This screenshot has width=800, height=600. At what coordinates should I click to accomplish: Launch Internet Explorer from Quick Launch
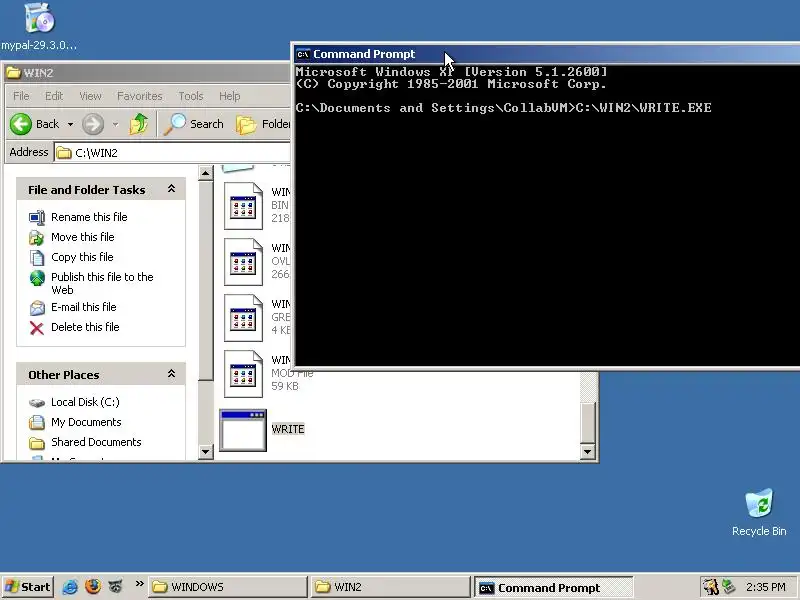(x=70, y=587)
